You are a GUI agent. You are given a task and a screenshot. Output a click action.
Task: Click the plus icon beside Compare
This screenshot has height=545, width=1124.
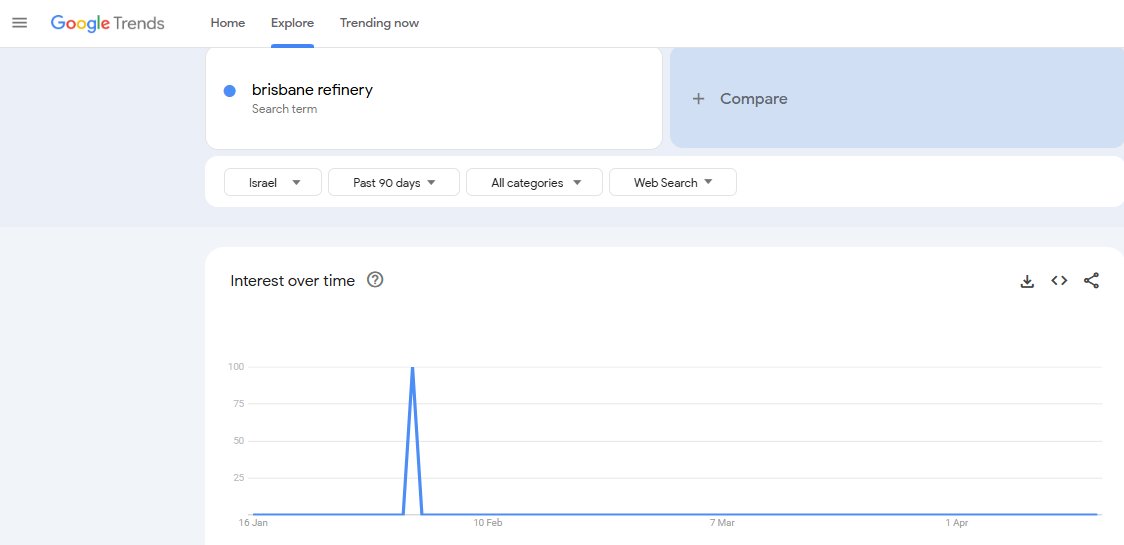tap(699, 99)
